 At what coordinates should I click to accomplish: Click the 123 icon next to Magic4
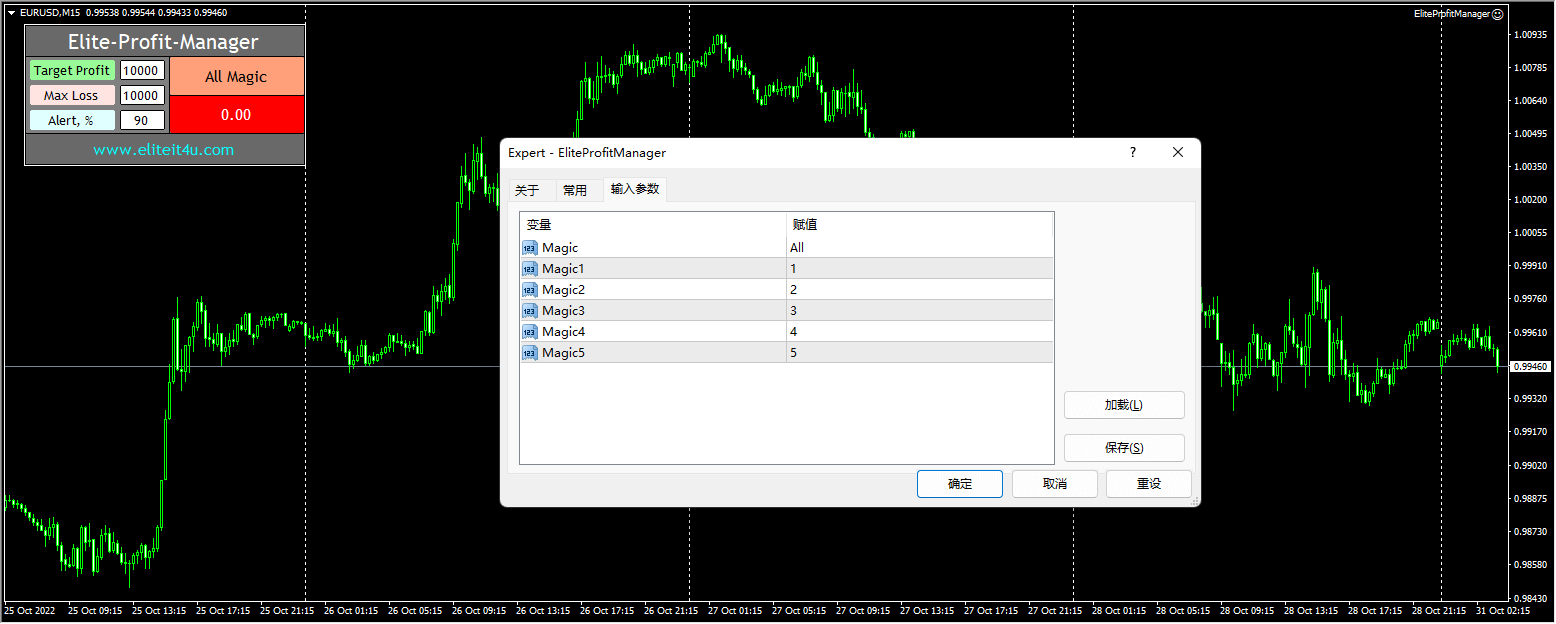[x=529, y=331]
